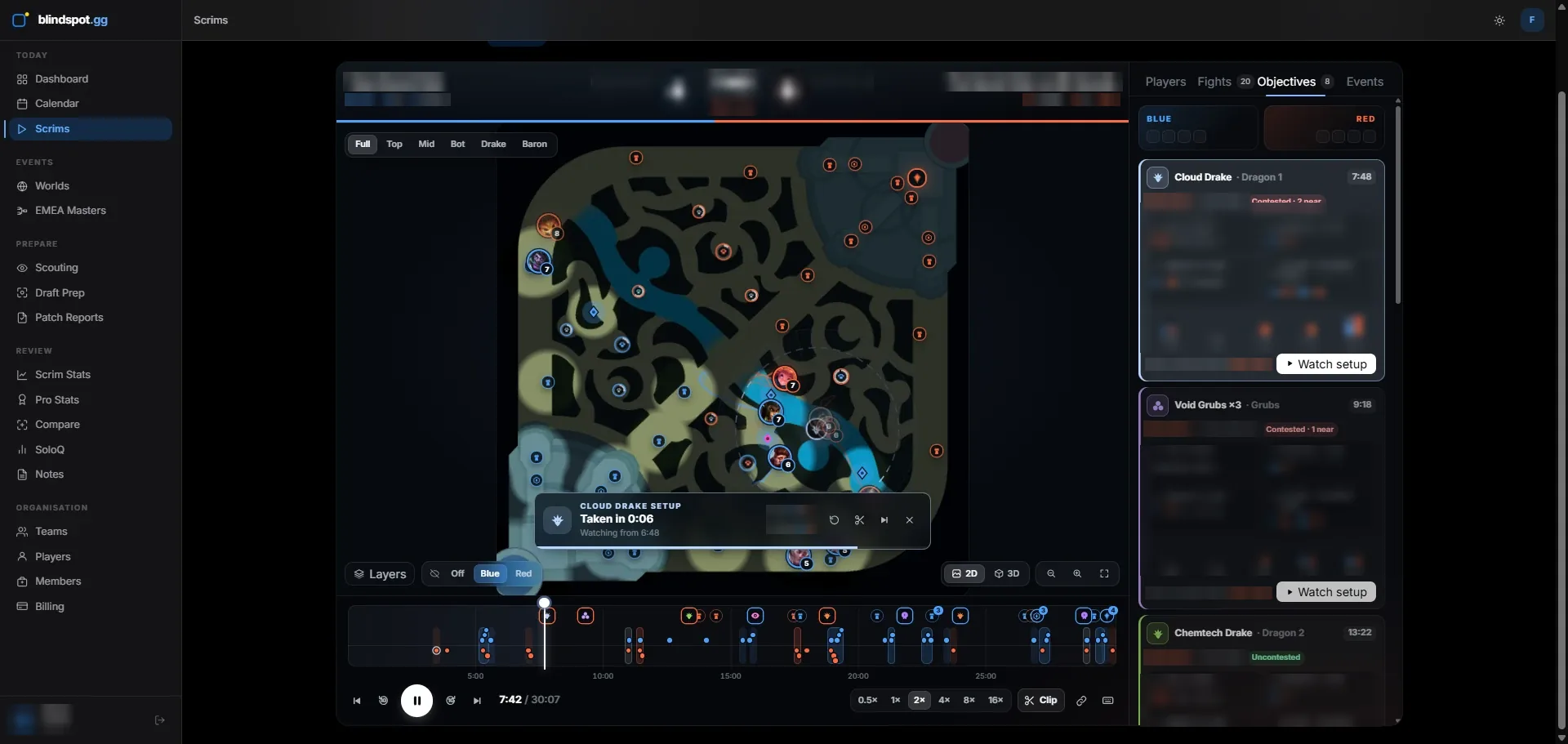The width and height of the screenshot is (1568, 744).
Task: Enter fullscreen map mode
Action: 1104,574
